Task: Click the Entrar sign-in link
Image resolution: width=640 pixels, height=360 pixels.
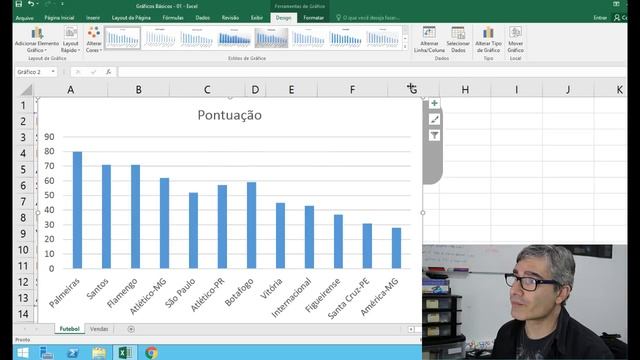Action: point(600,18)
